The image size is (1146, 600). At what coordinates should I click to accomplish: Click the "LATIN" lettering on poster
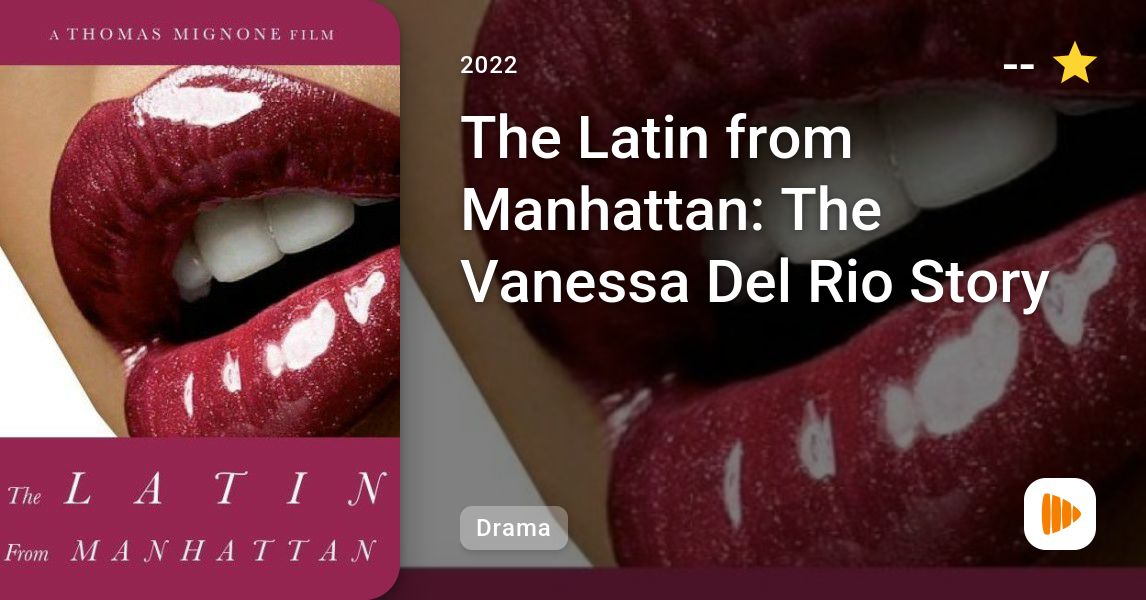coord(226,489)
